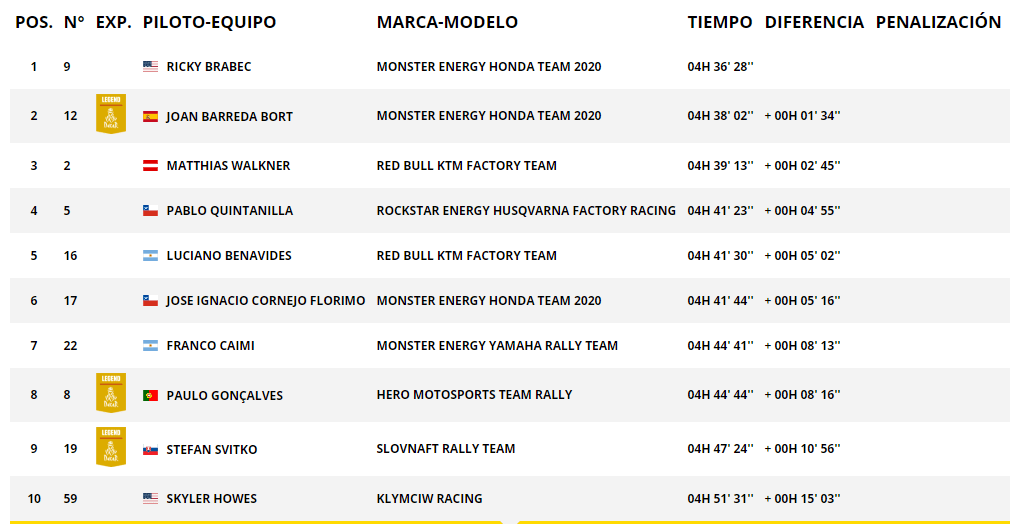Open rider Ricky Brabec's name

click(209, 66)
